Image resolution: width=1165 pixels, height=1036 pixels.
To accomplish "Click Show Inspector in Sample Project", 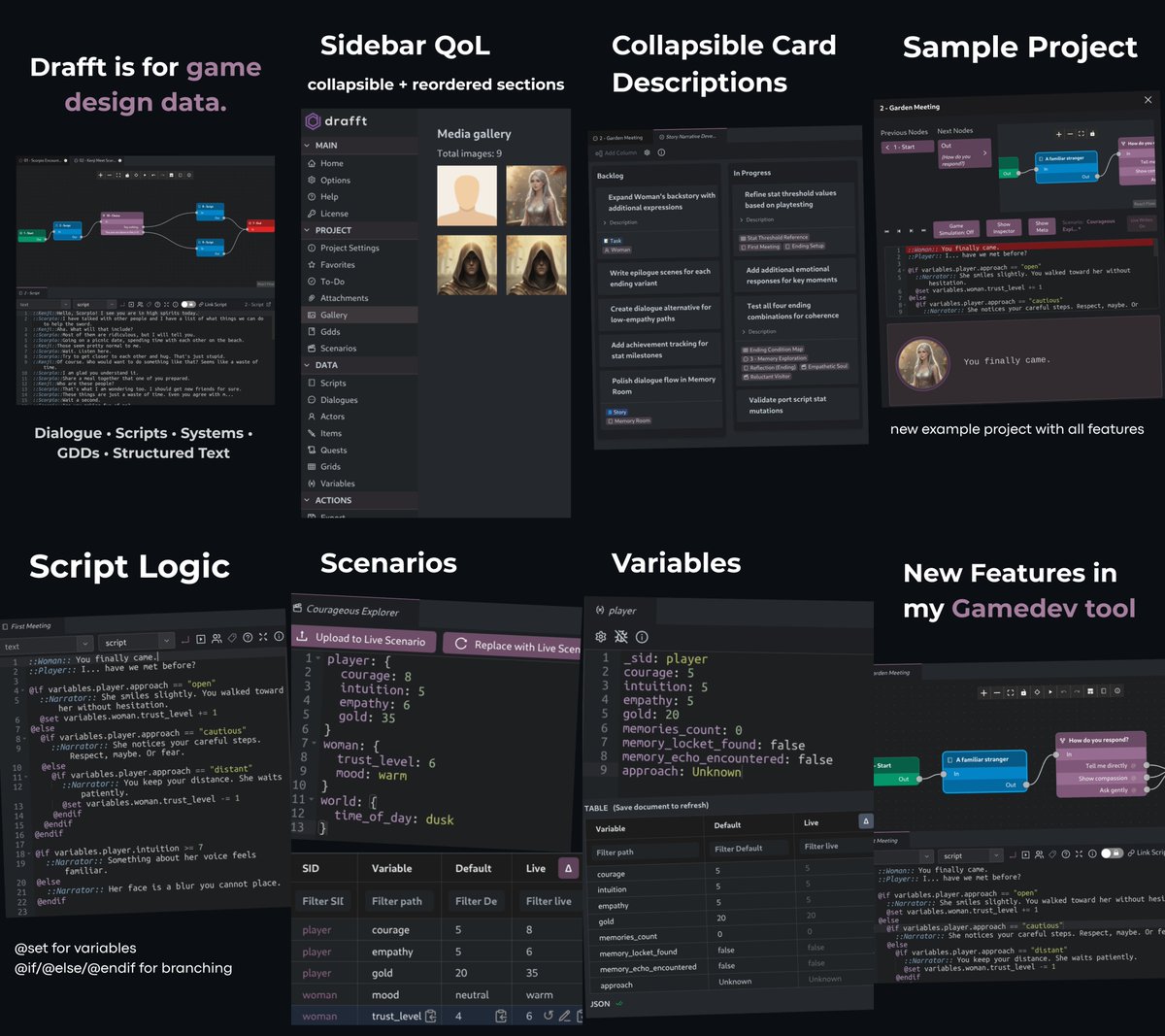I will (1004, 227).
